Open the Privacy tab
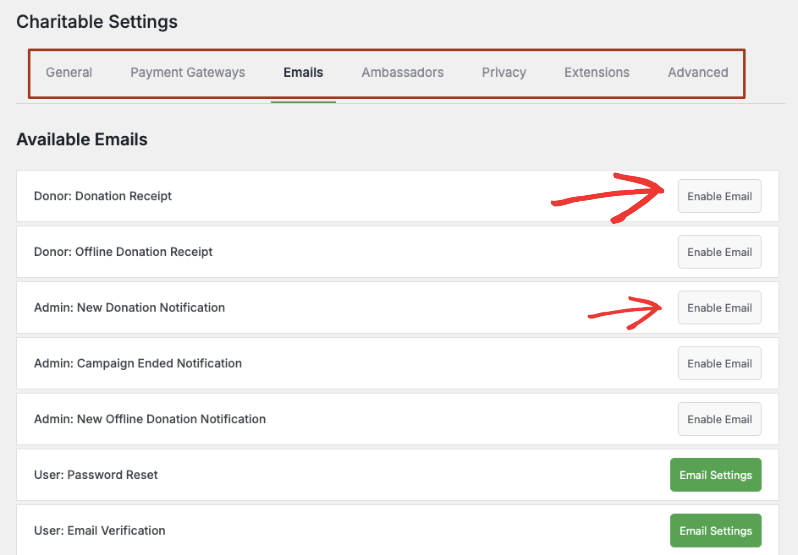Screen dimensions: 798x555 tap(504, 73)
